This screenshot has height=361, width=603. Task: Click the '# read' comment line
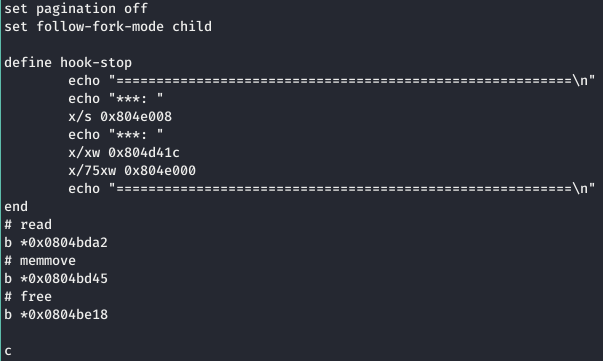(x=28, y=225)
